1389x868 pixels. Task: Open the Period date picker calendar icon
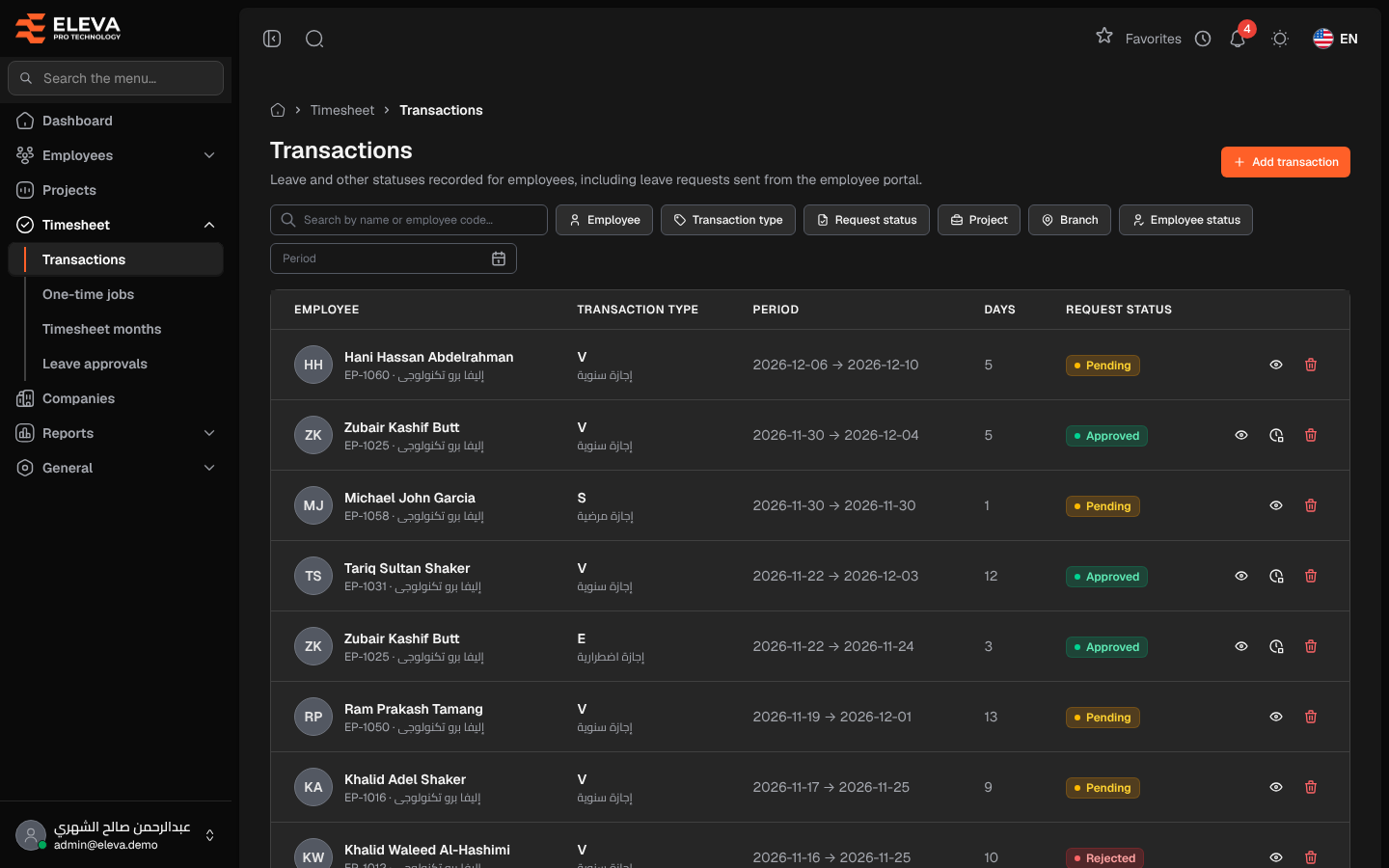click(499, 258)
